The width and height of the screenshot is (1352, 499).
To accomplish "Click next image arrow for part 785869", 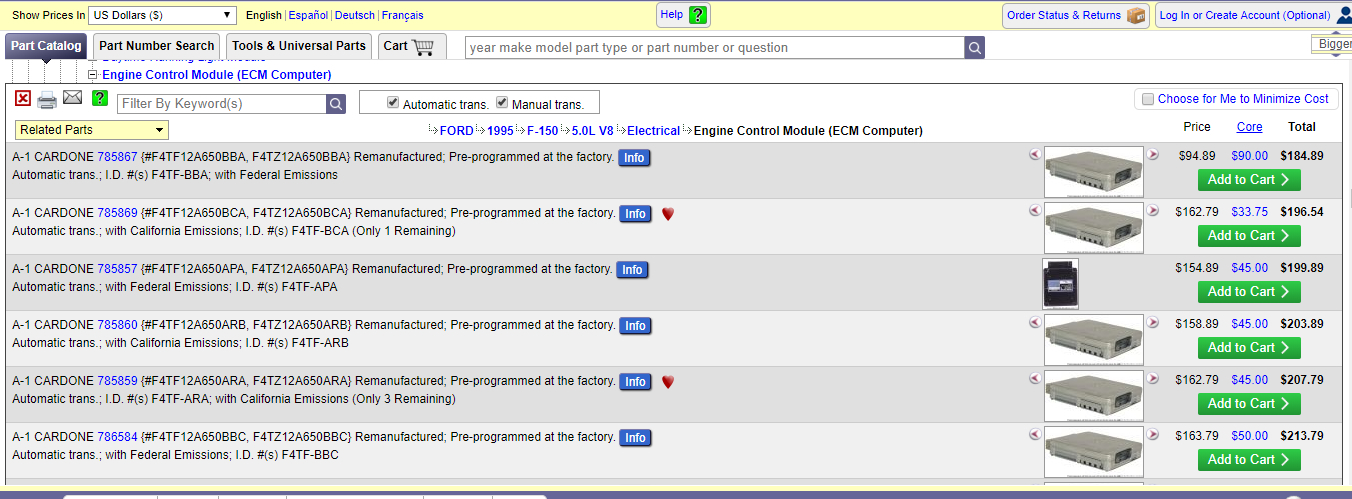I will 1153,211.
